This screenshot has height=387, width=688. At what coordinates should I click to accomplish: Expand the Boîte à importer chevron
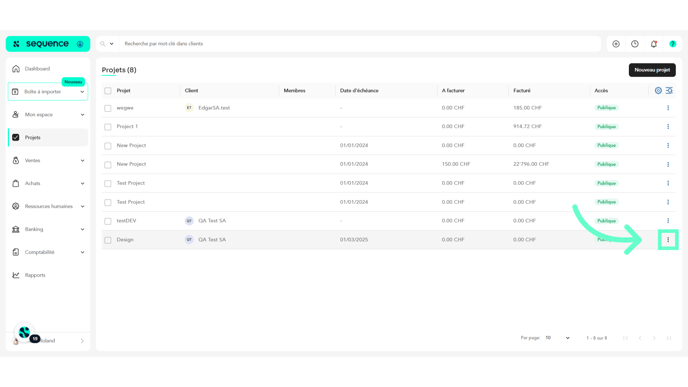[82, 92]
